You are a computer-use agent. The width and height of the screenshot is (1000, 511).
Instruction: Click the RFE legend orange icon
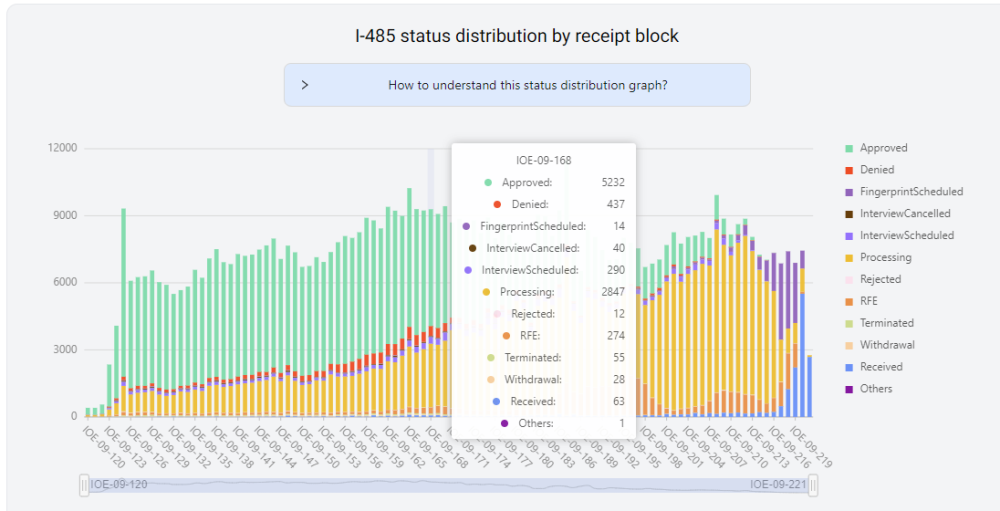coord(849,301)
